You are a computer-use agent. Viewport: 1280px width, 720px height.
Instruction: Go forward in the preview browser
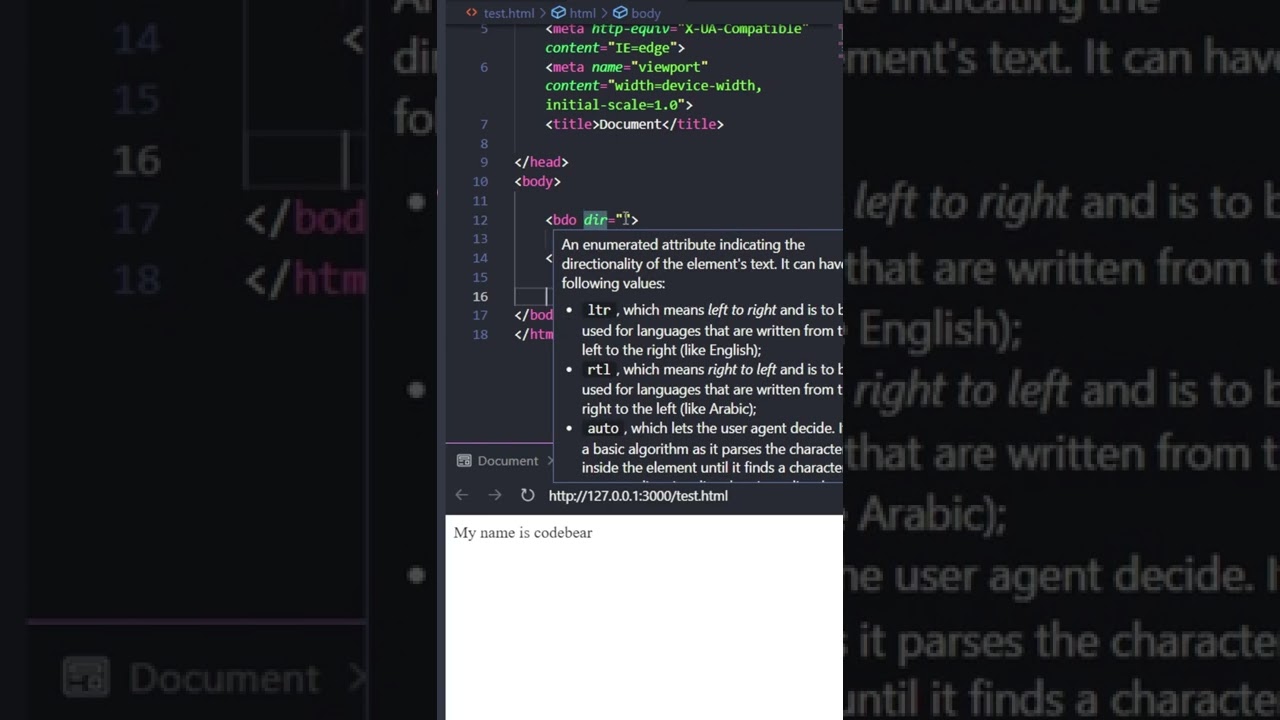tap(494, 495)
